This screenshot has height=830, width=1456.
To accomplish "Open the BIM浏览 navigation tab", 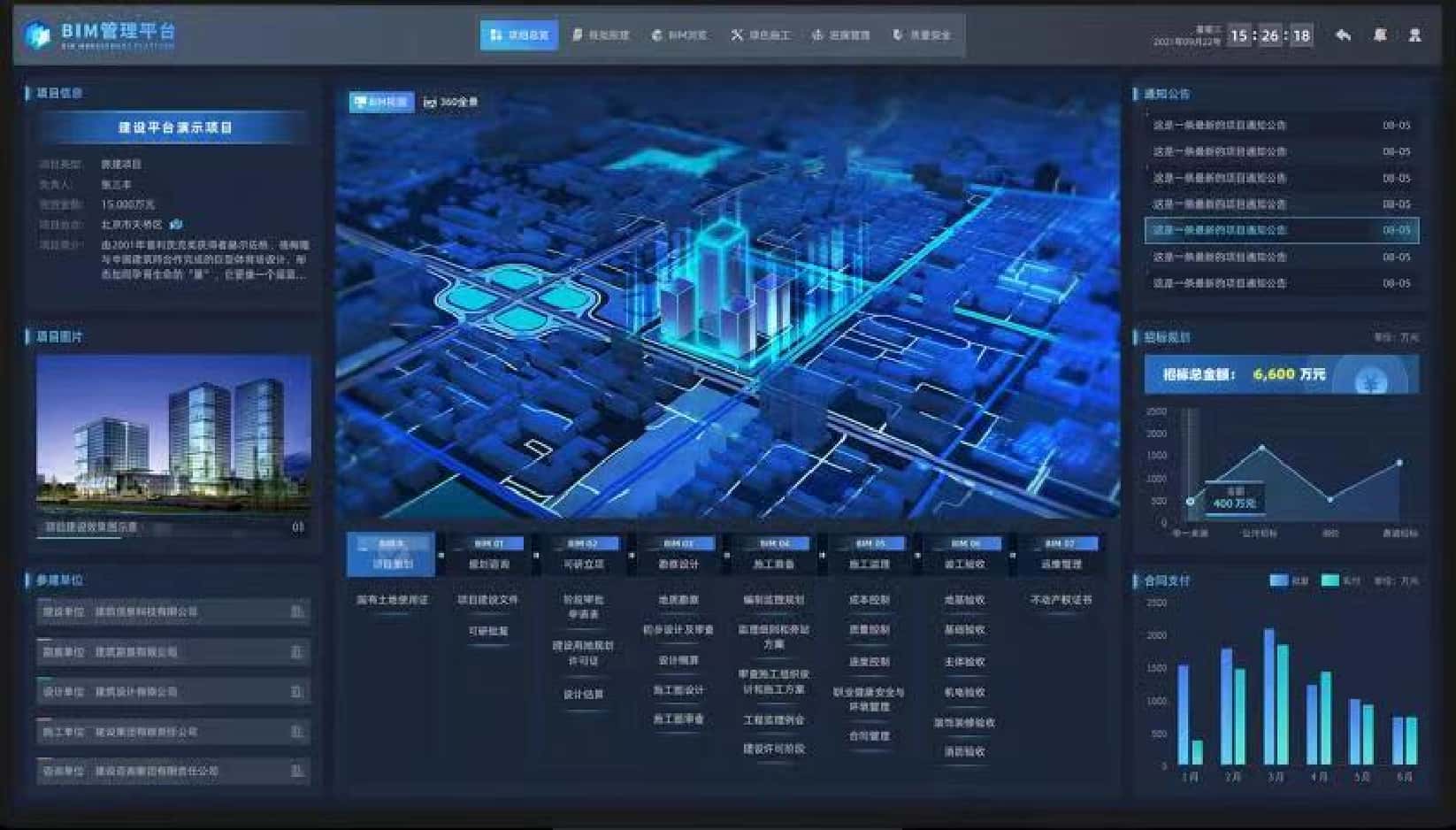I will (x=679, y=35).
